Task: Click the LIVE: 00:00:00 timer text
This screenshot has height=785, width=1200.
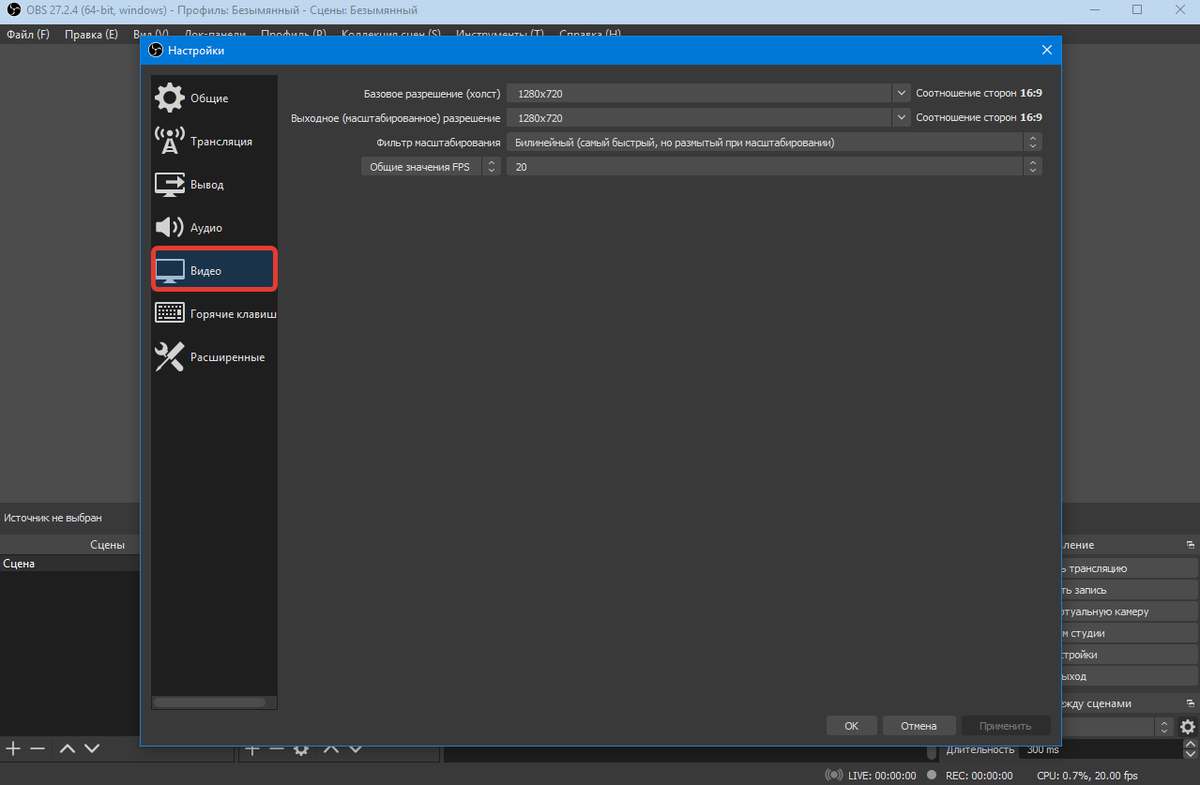Action: pyautogui.click(x=882, y=775)
